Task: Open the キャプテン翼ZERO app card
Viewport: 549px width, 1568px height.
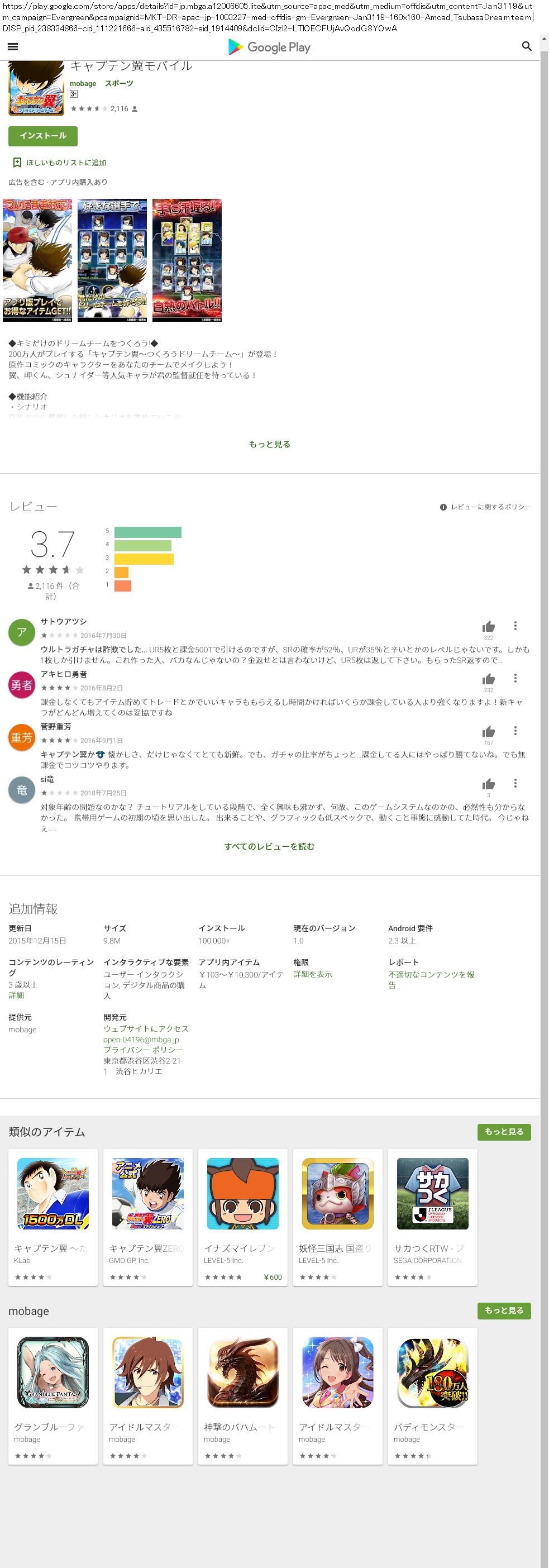Action: click(148, 1217)
